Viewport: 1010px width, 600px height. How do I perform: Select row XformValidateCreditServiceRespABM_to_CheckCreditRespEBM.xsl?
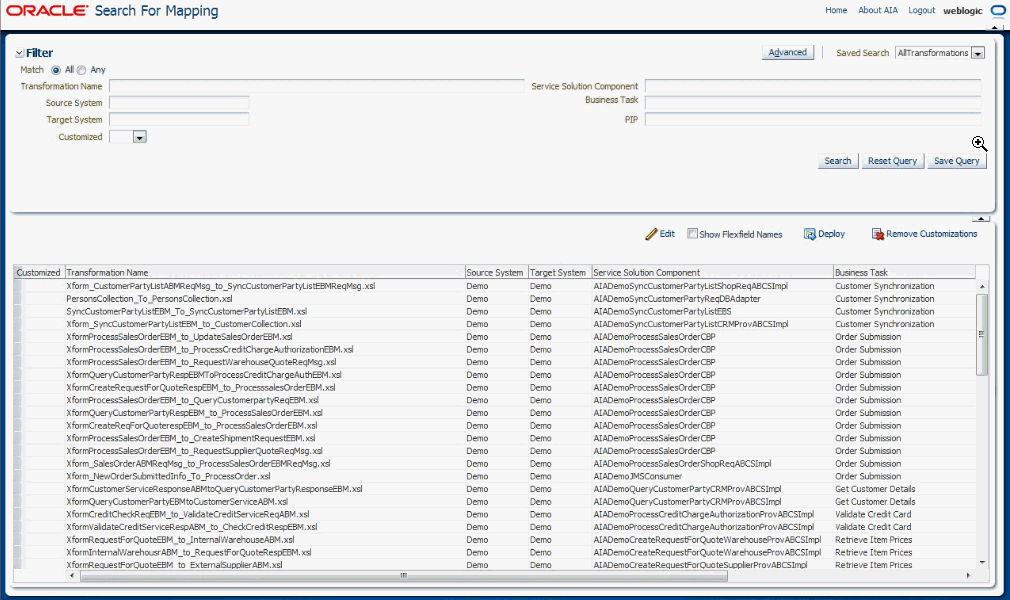(495, 527)
